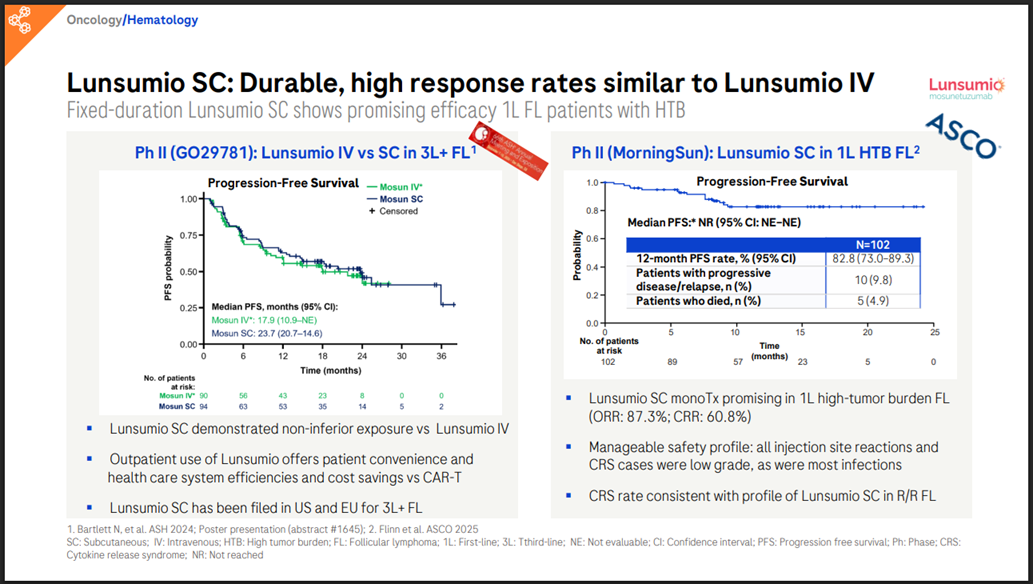Image resolution: width=1033 pixels, height=584 pixels.
Task: Click the subtitle 'Fixed-duration Lunsumio SC shows promising efficacy'
Action: [x=376, y=110]
